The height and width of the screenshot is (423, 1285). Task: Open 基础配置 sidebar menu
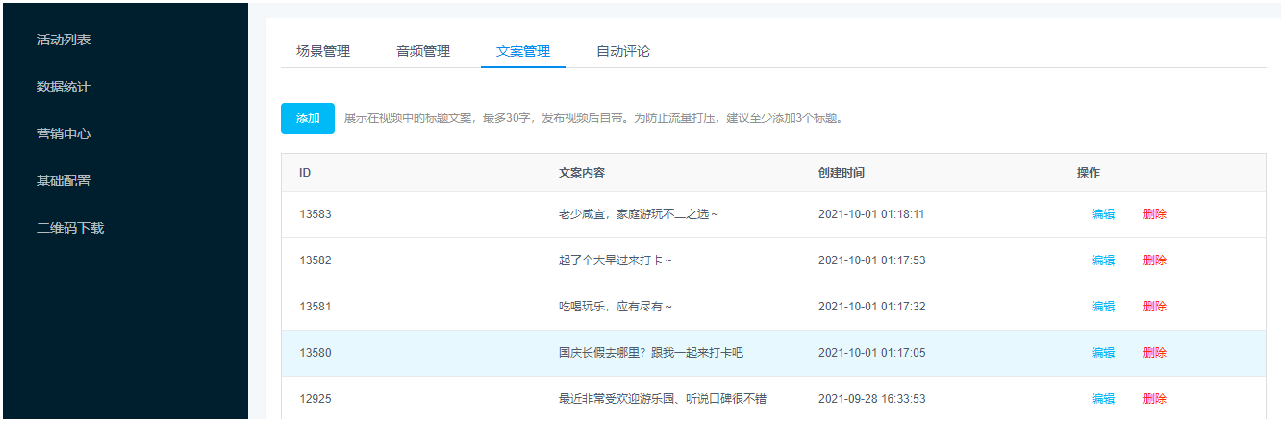point(64,181)
